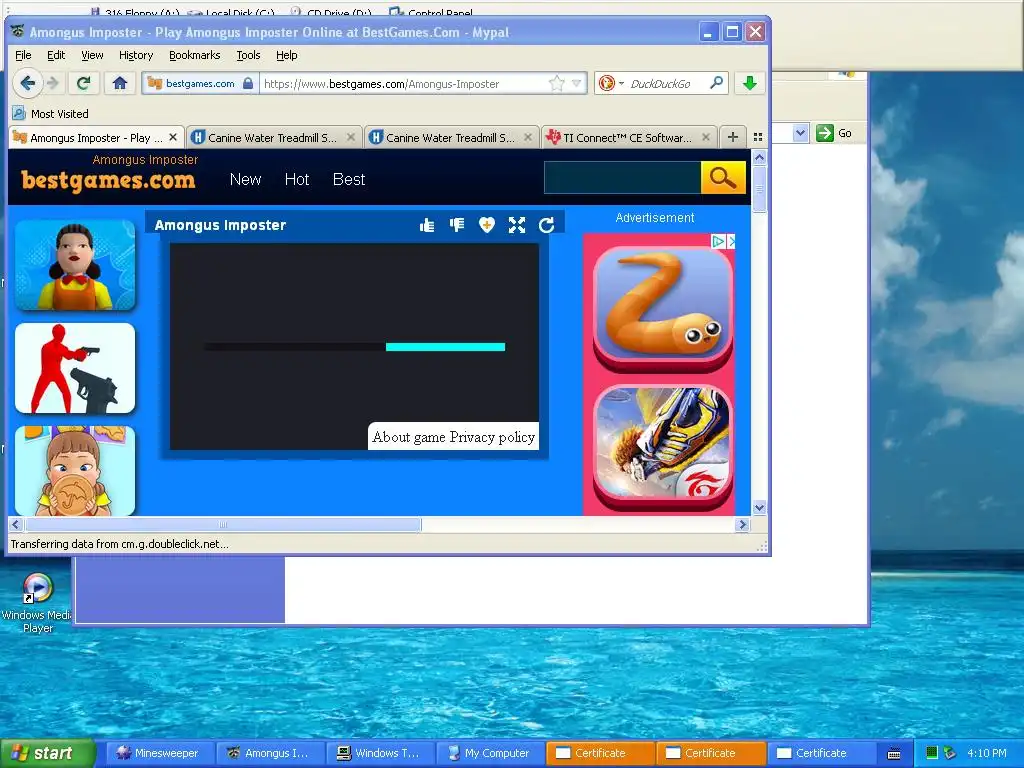Open the Privacy policy link
This screenshot has width=1024, height=768.
(492, 437)
